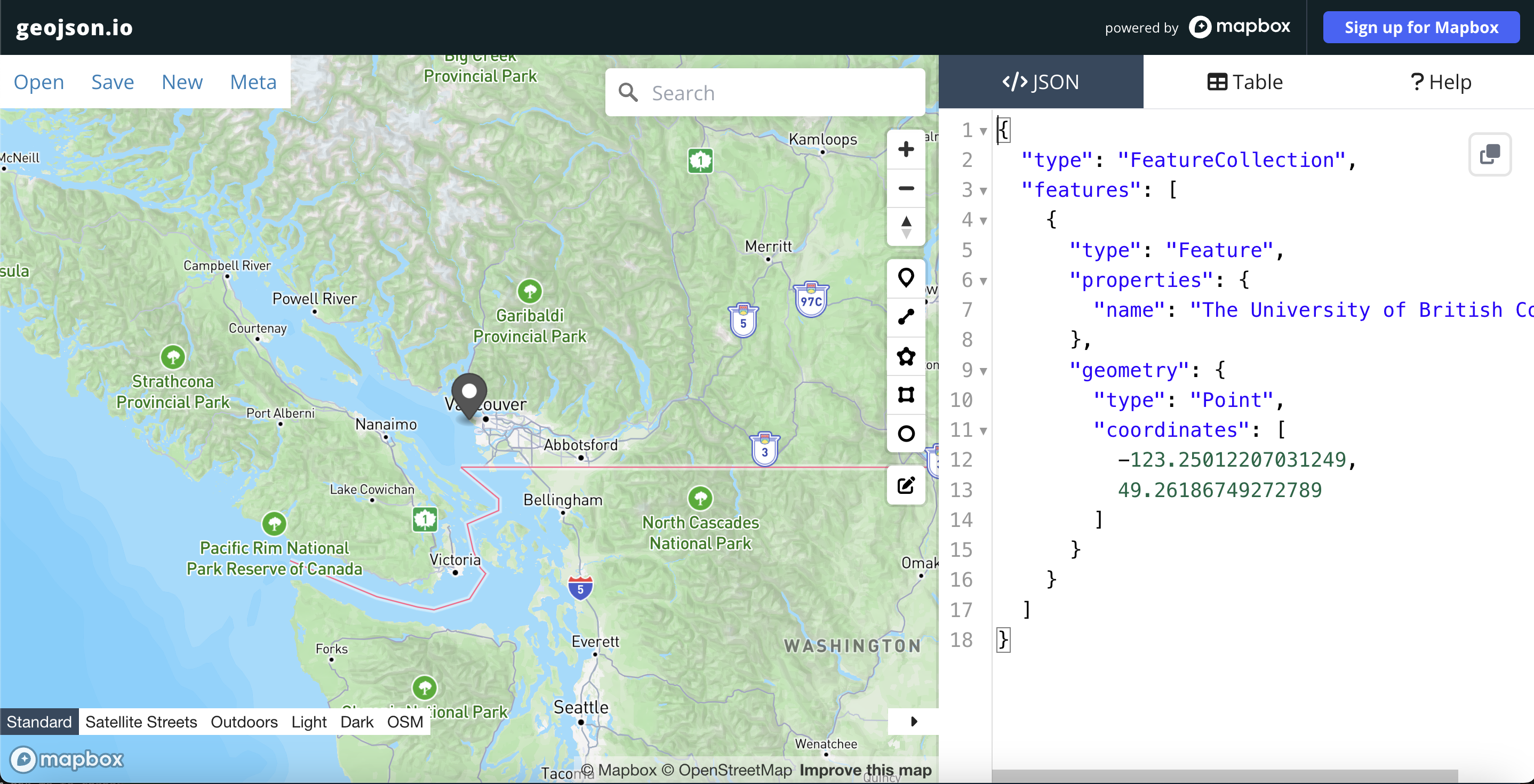Click the latitude value 49.26186749272789
This screenshot has height=784, width=1534.
(1220, 490)
